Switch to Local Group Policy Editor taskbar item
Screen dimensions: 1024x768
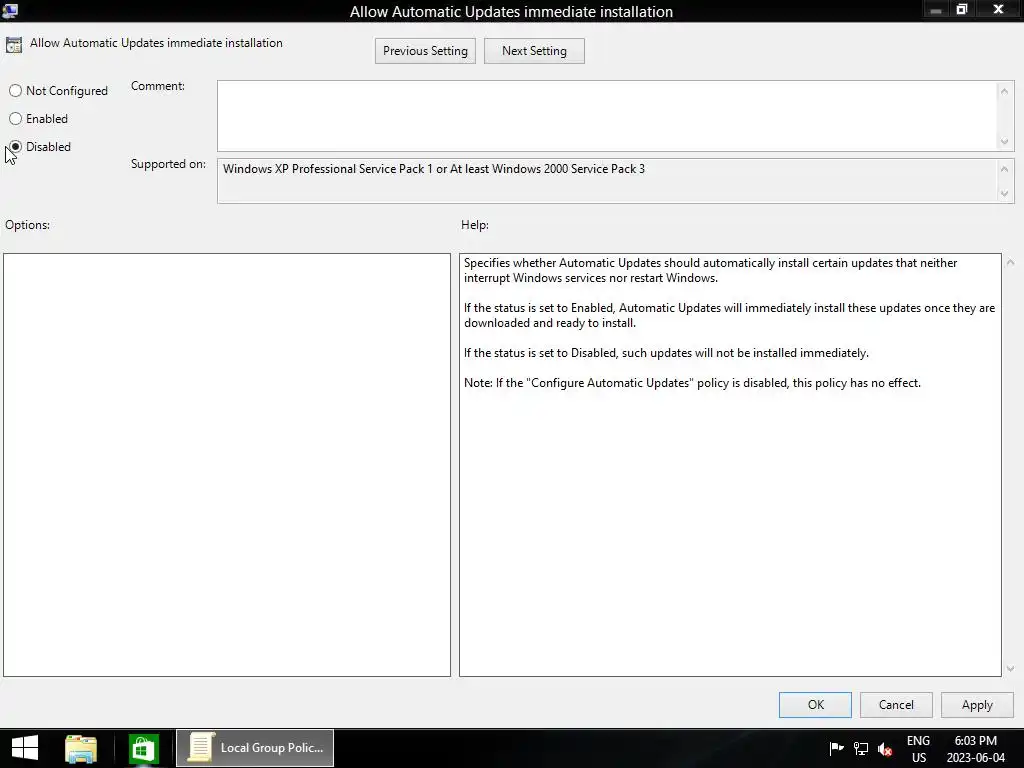pyautogui.click(x=255, y=748)
